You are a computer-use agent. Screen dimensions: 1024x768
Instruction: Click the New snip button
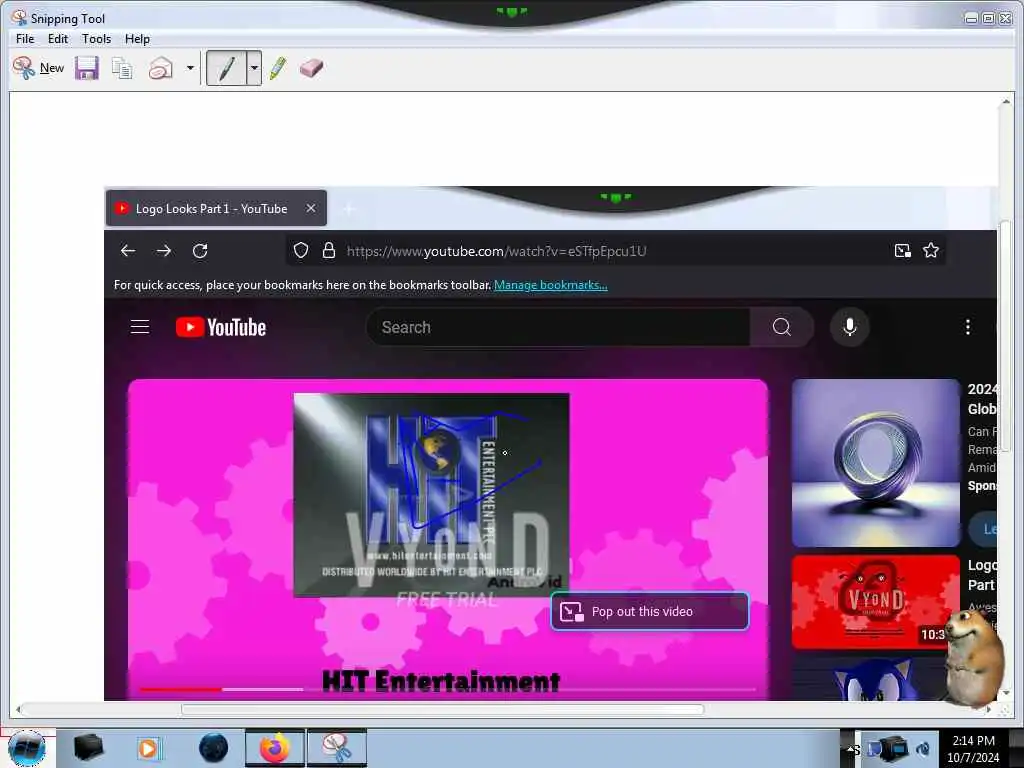(x=38, y=68)
